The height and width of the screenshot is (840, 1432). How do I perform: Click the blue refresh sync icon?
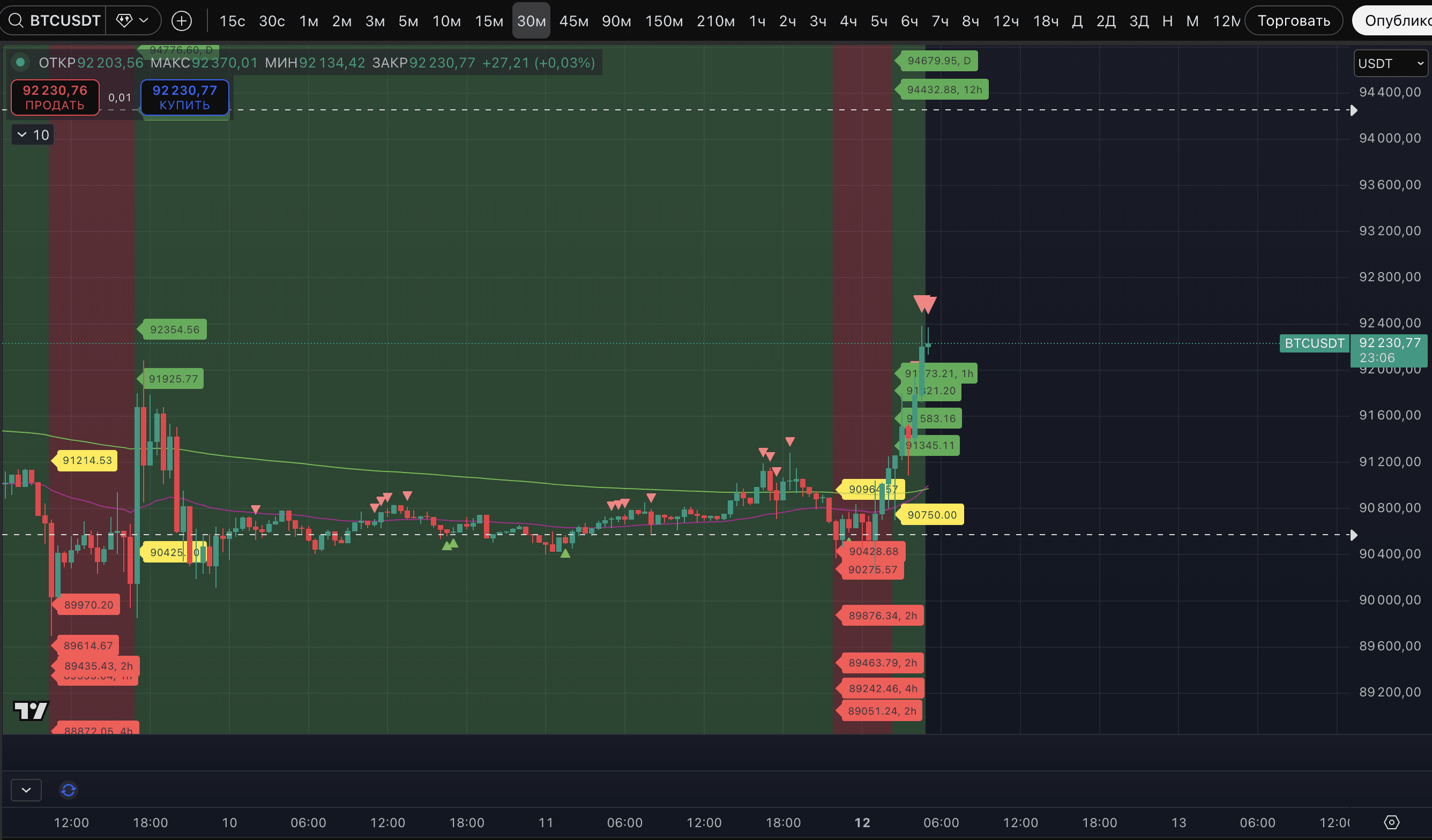click(x=68, y=790)
